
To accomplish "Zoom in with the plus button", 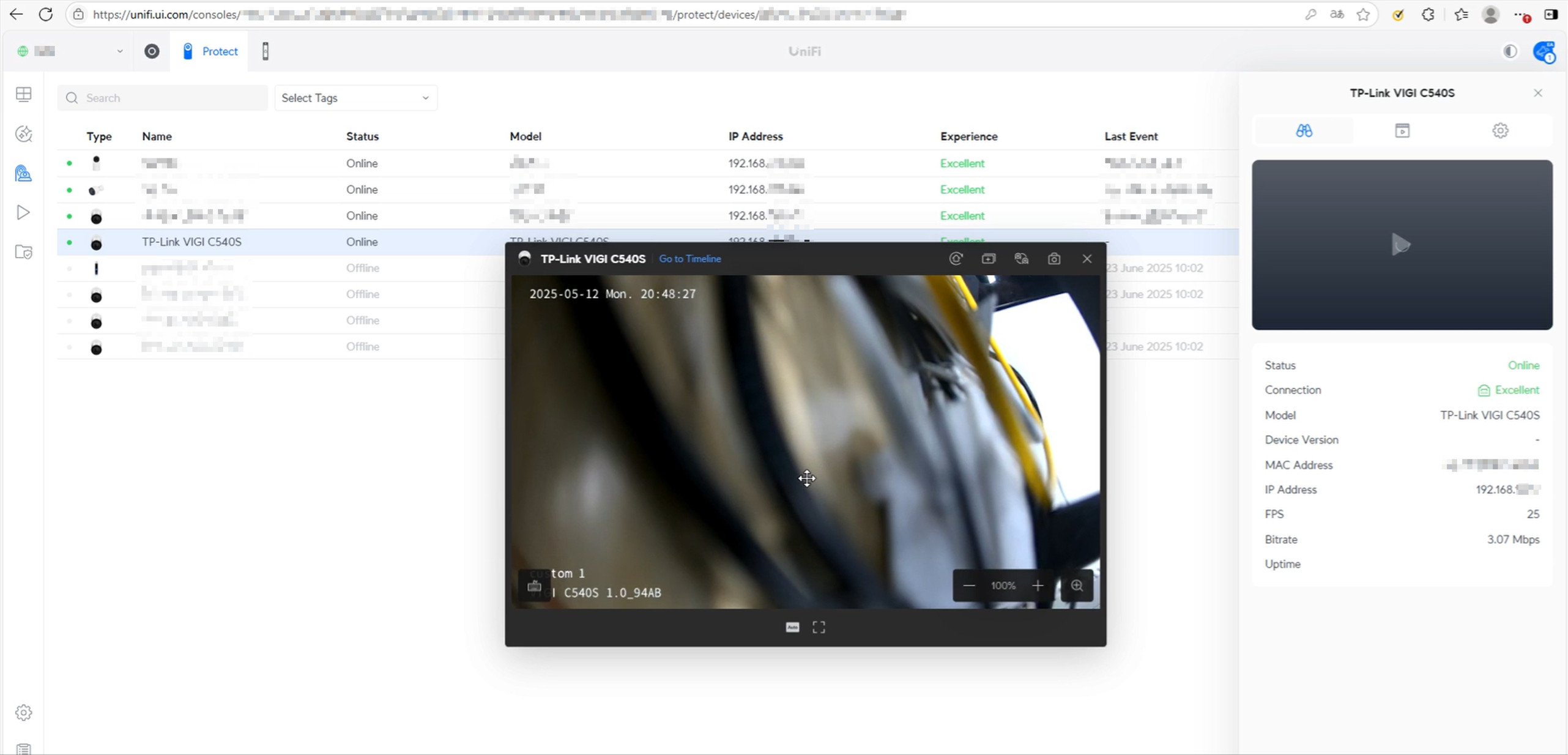I will (x=1038, y=586).
